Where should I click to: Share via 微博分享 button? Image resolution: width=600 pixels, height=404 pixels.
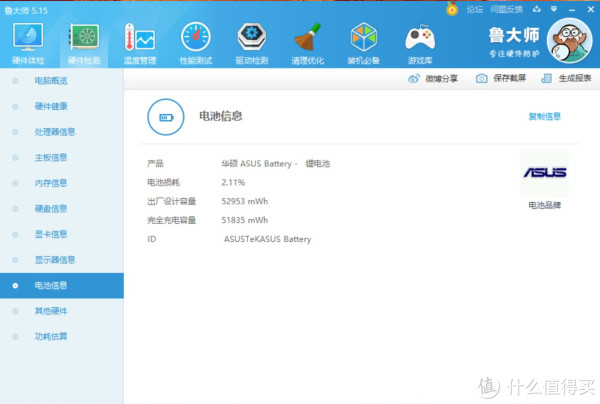click(x=433, y=79)
